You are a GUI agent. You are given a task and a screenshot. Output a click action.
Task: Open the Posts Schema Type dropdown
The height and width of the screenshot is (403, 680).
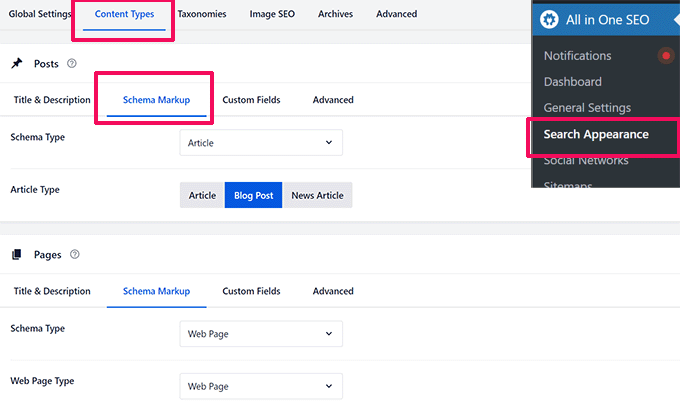pos(261,143)
